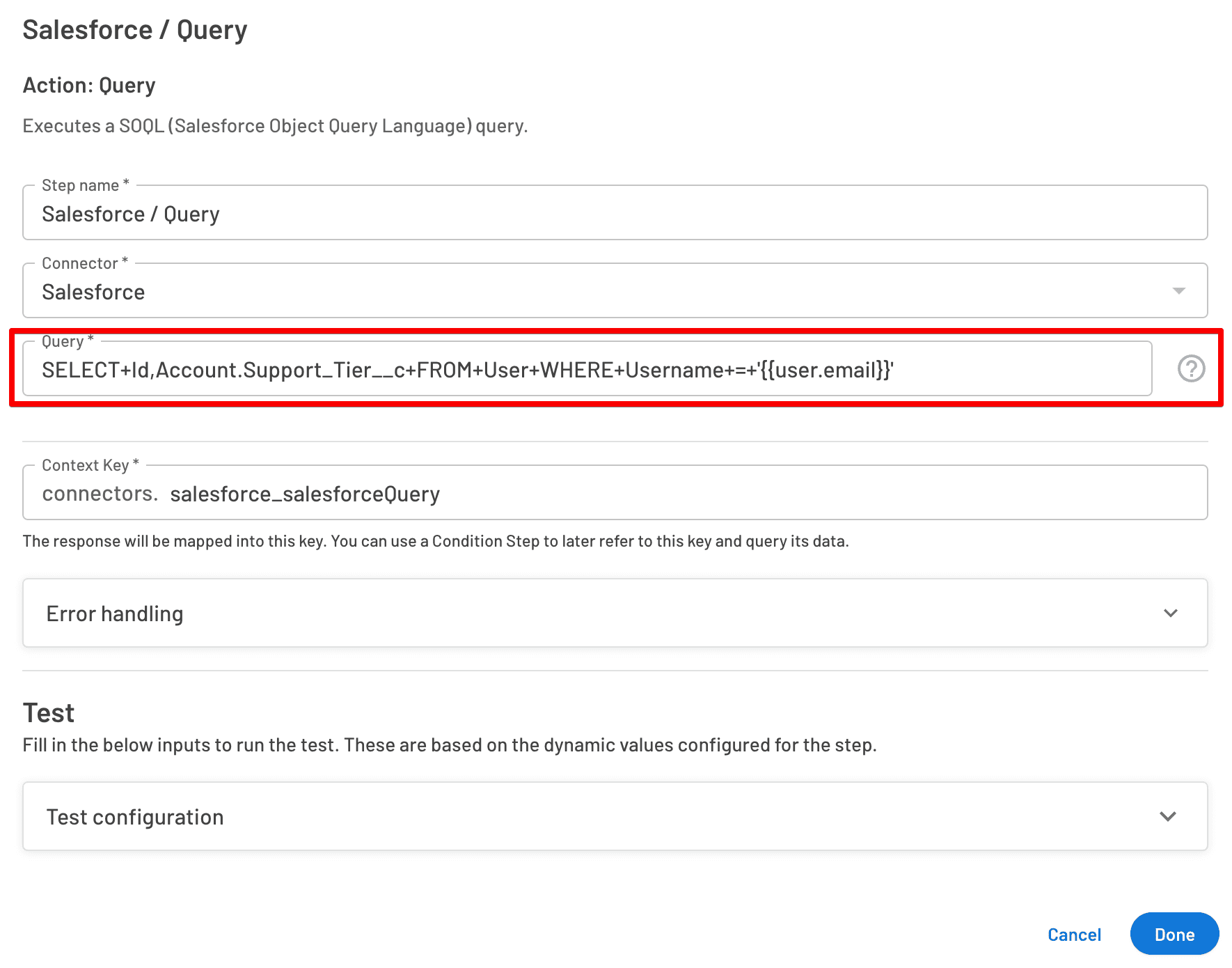Expand the Error handling section
Viewport: 1232px width, 968px height.
1171,613
